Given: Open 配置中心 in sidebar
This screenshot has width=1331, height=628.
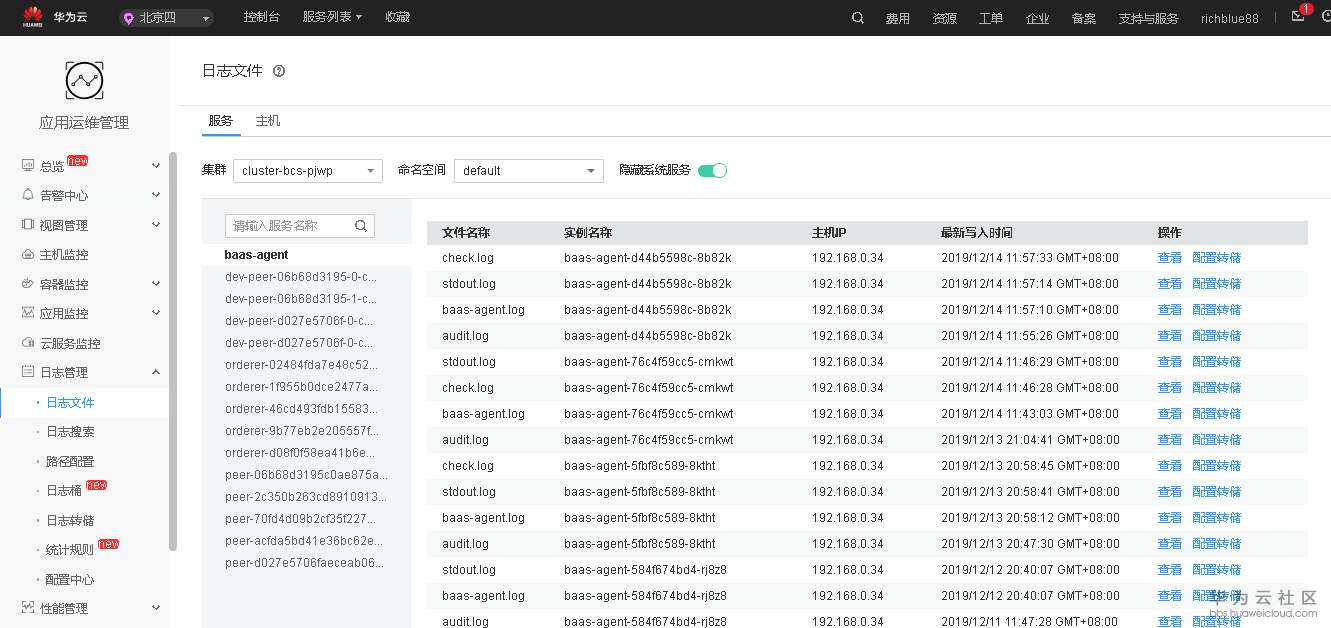Looking at the screenshot, I should (x=70, y=579).
